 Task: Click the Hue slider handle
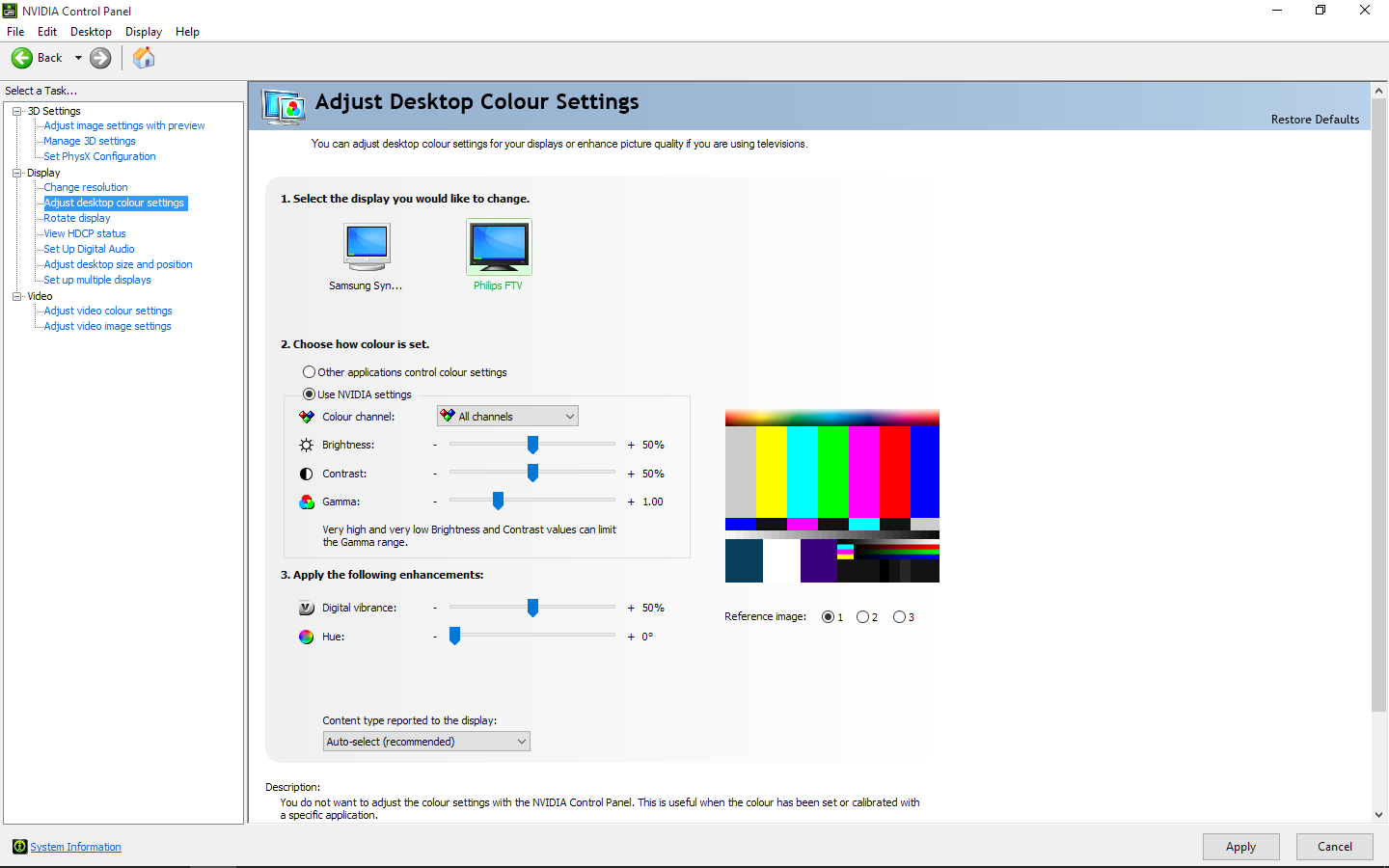(454, 636)
